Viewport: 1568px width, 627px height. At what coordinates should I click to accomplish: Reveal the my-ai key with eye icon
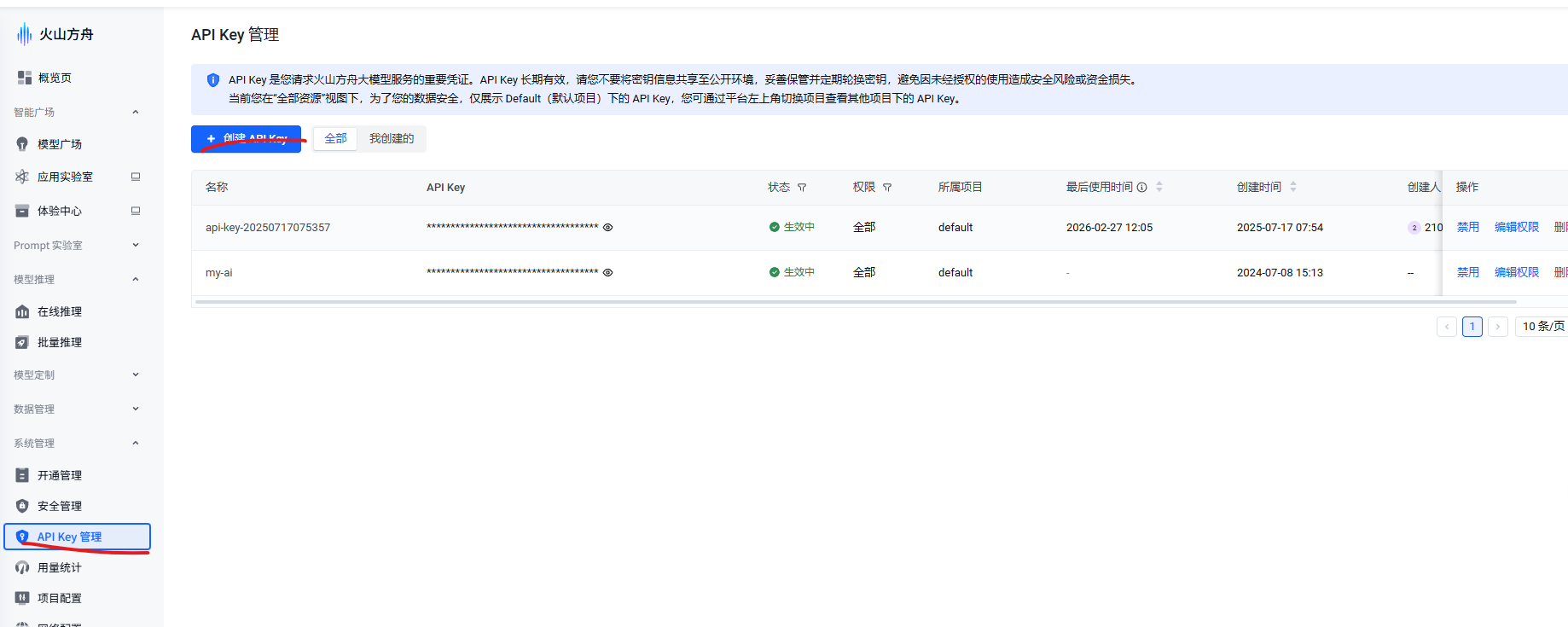(x=608, y=273)
